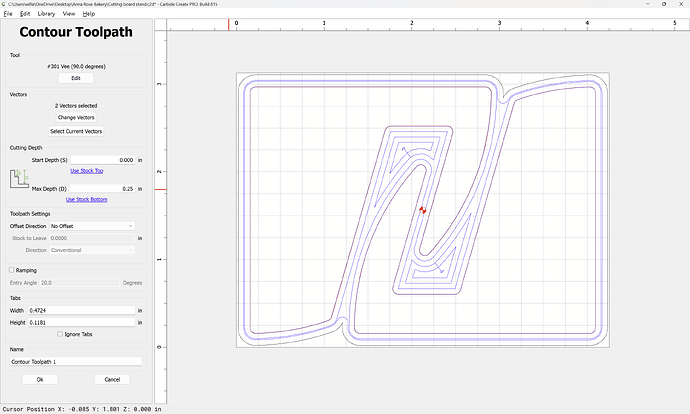Click the red origin marker on canvas

(x=422, y=210)
